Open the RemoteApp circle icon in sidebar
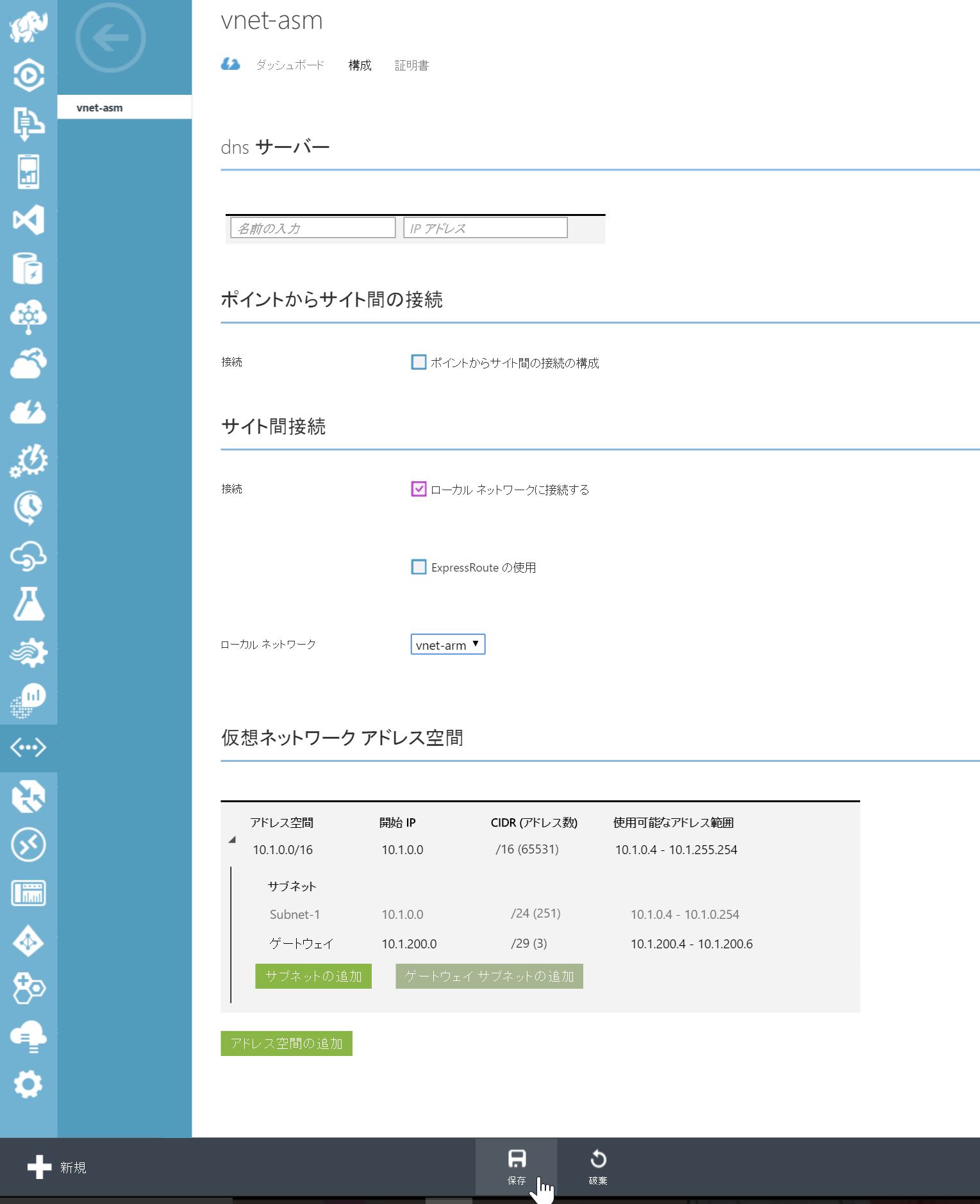Screen dimensions: 980x1204 coord(28,845)
